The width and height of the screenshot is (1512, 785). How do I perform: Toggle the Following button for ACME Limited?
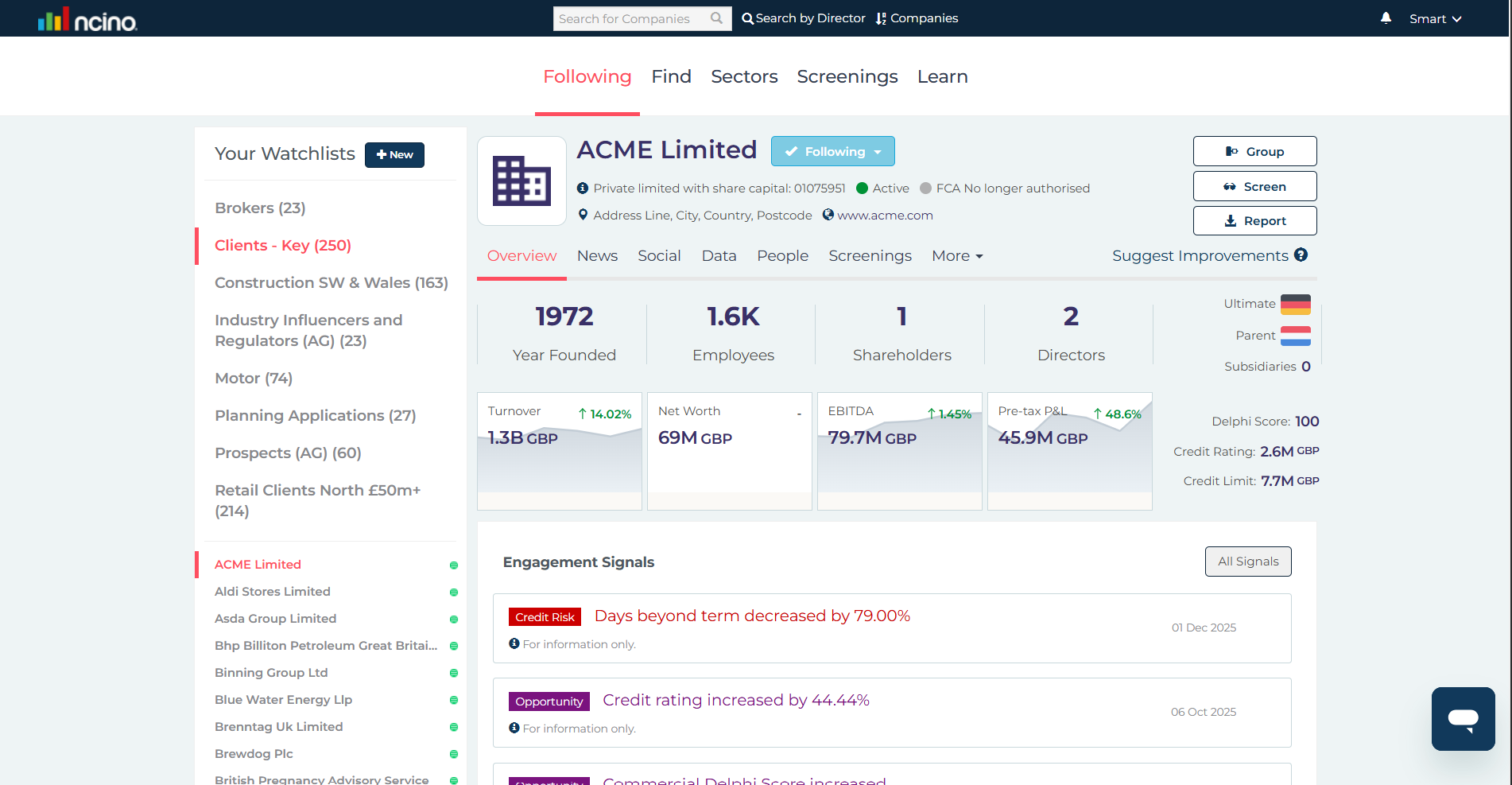[x=832, y=151]
